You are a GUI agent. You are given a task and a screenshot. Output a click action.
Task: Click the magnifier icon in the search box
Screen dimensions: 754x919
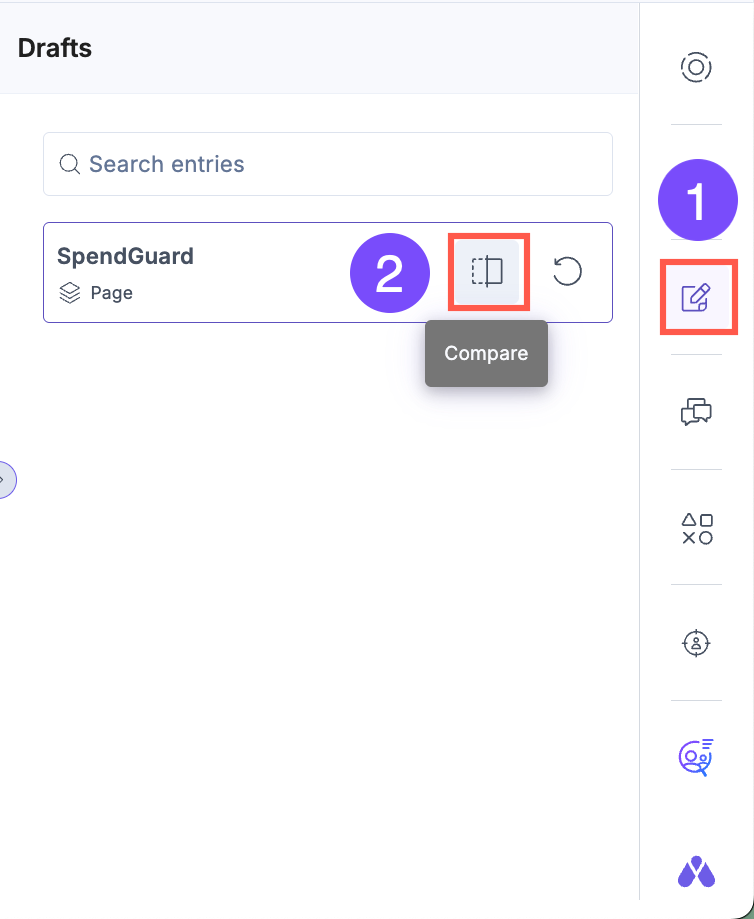point(69,164)
